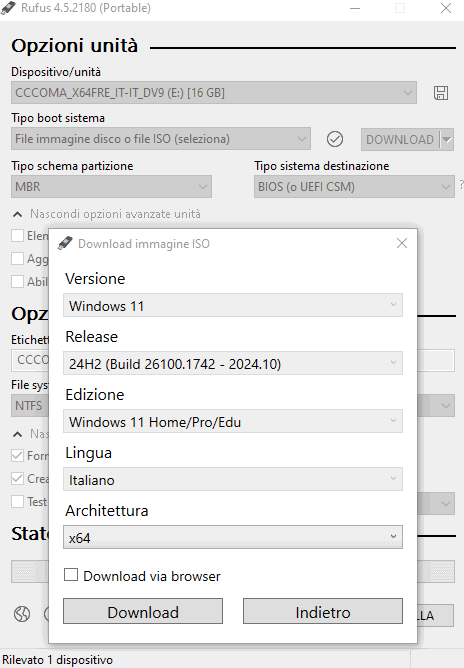Image resolution: width=464 pixels, height=668 pixels.
Task: Open the File system NTFS dropdown
Action: [x=30, y=406]
